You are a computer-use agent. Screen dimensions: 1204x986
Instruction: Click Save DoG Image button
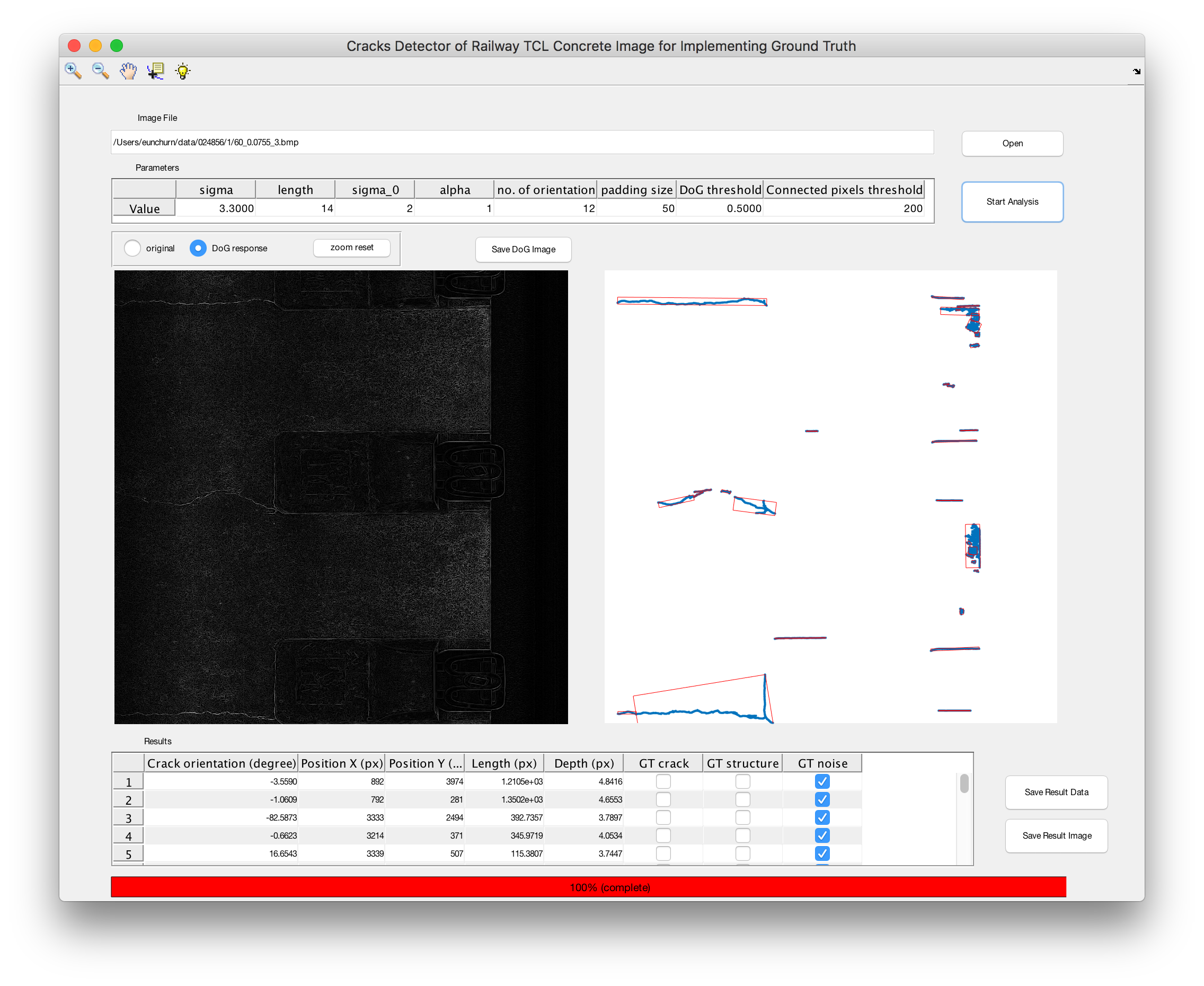(x=523, y=249)
